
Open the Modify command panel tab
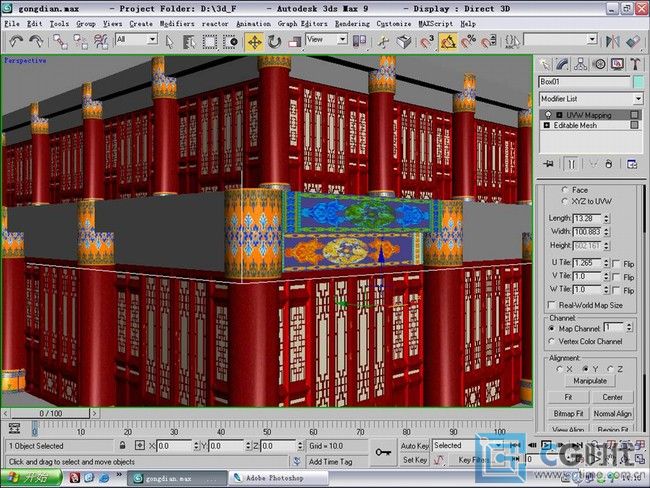(x=563, y=64)
